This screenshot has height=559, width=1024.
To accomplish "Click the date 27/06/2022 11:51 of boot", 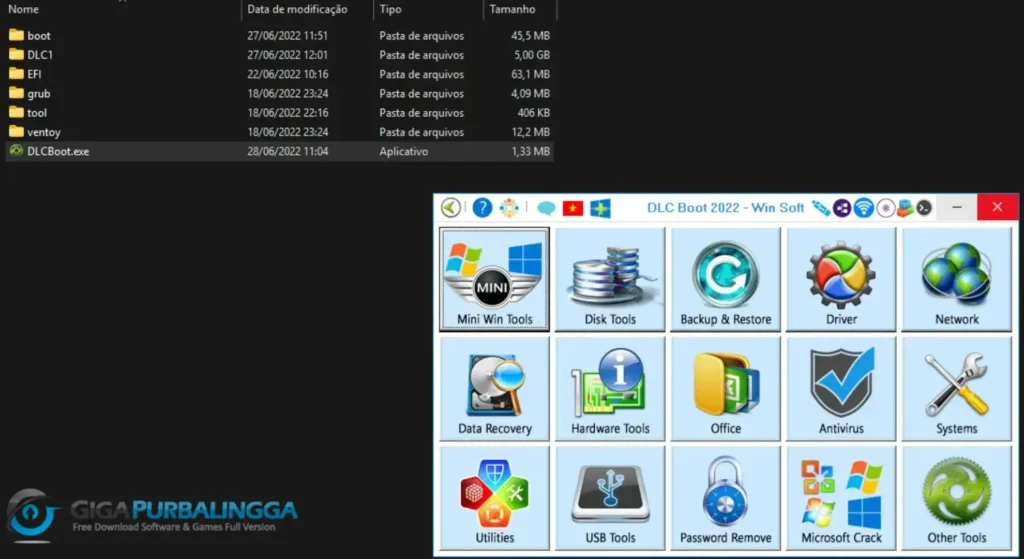I will pyautogui.click(x=287, y=35).
